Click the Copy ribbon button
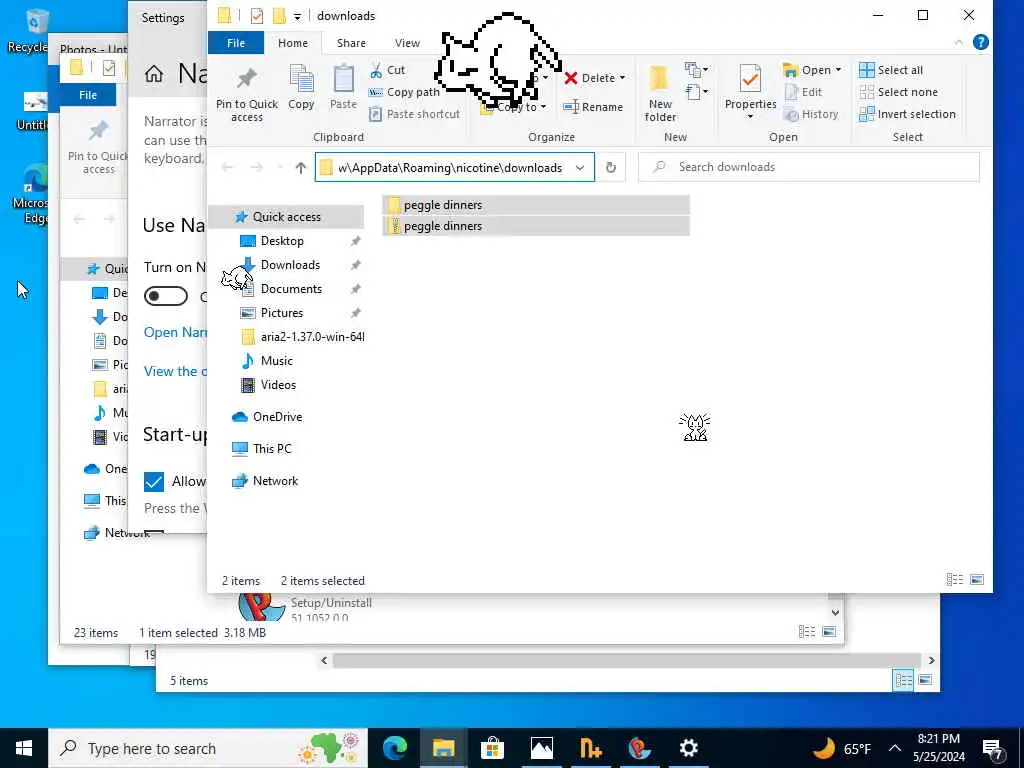 [301, 88]
